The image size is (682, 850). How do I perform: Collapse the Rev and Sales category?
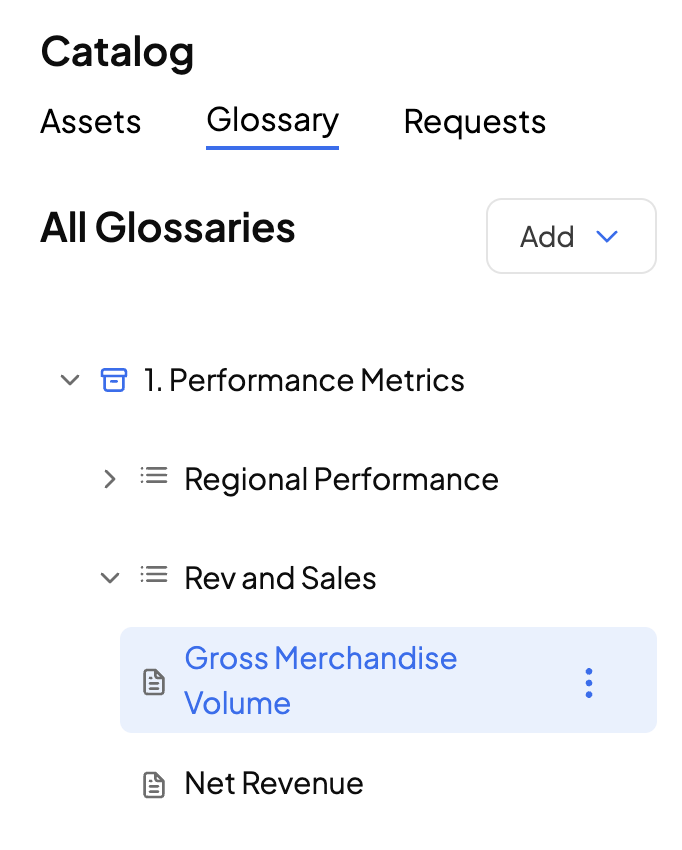pyautogui.click(x=110, y=578)
